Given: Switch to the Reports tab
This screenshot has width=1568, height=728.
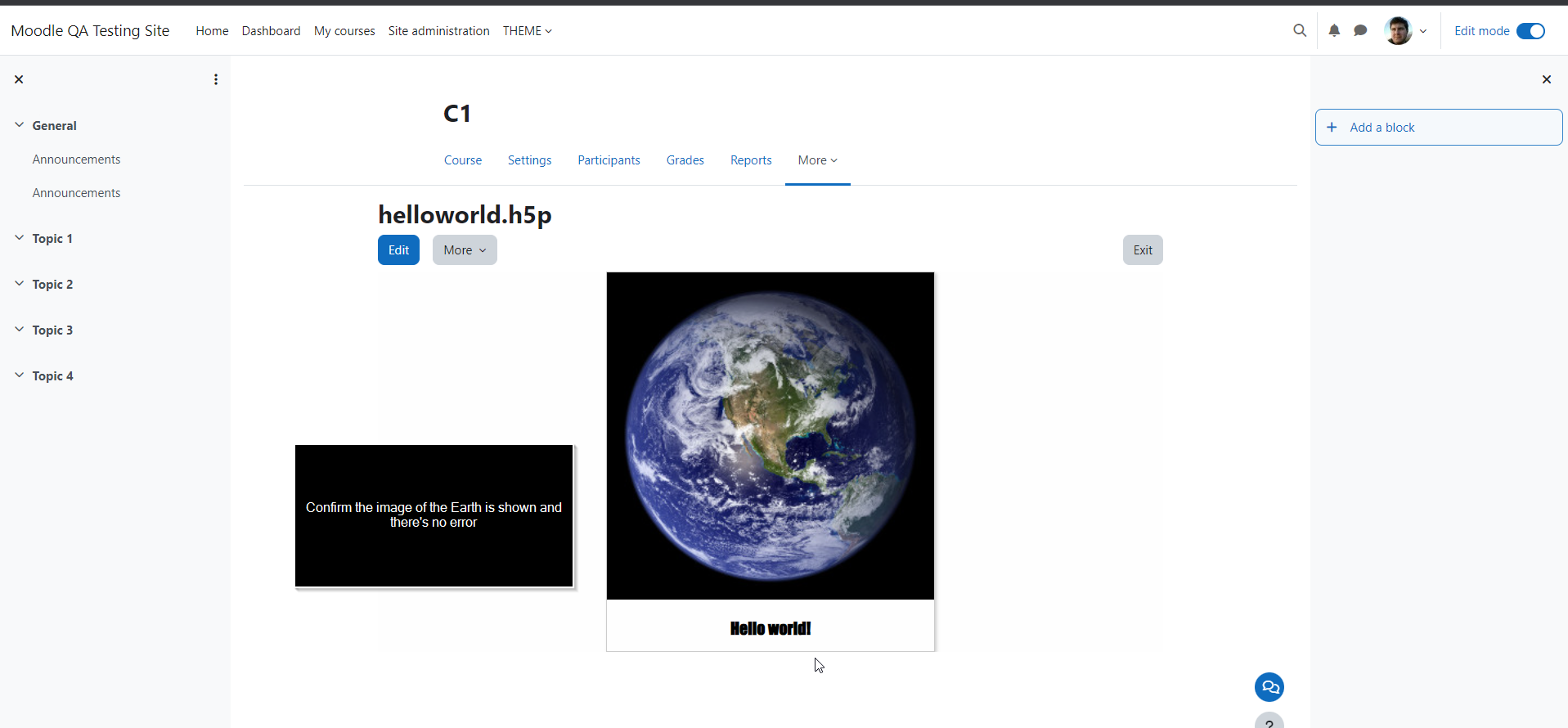Looking at the screenshot, I should (x=751, y=160).
